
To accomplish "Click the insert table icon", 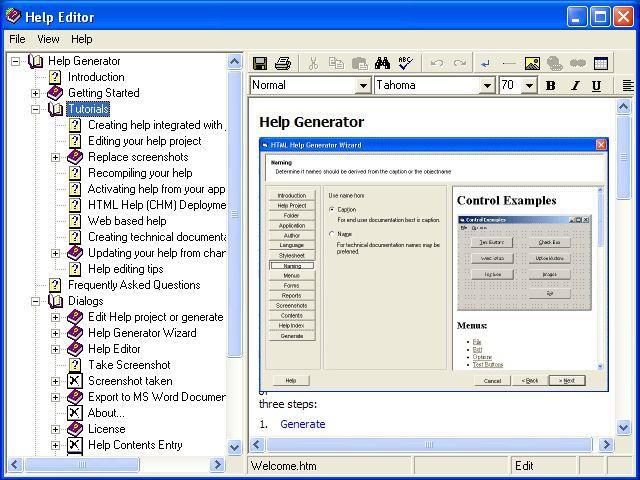I will click(x=601, y=63).
